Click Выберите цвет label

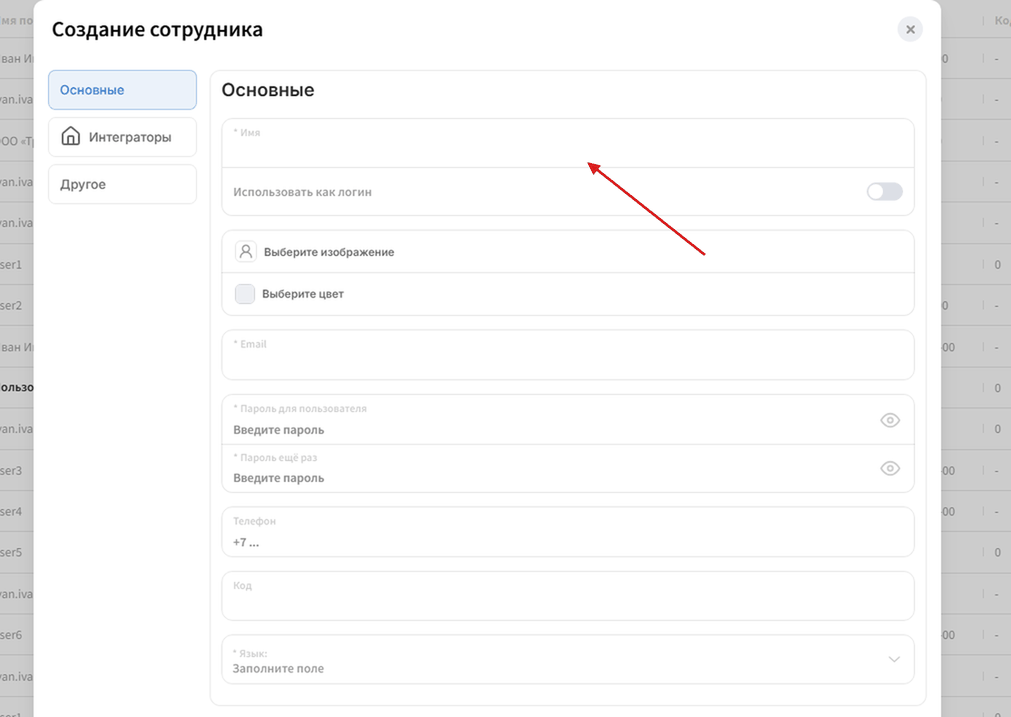coord(302,294)
